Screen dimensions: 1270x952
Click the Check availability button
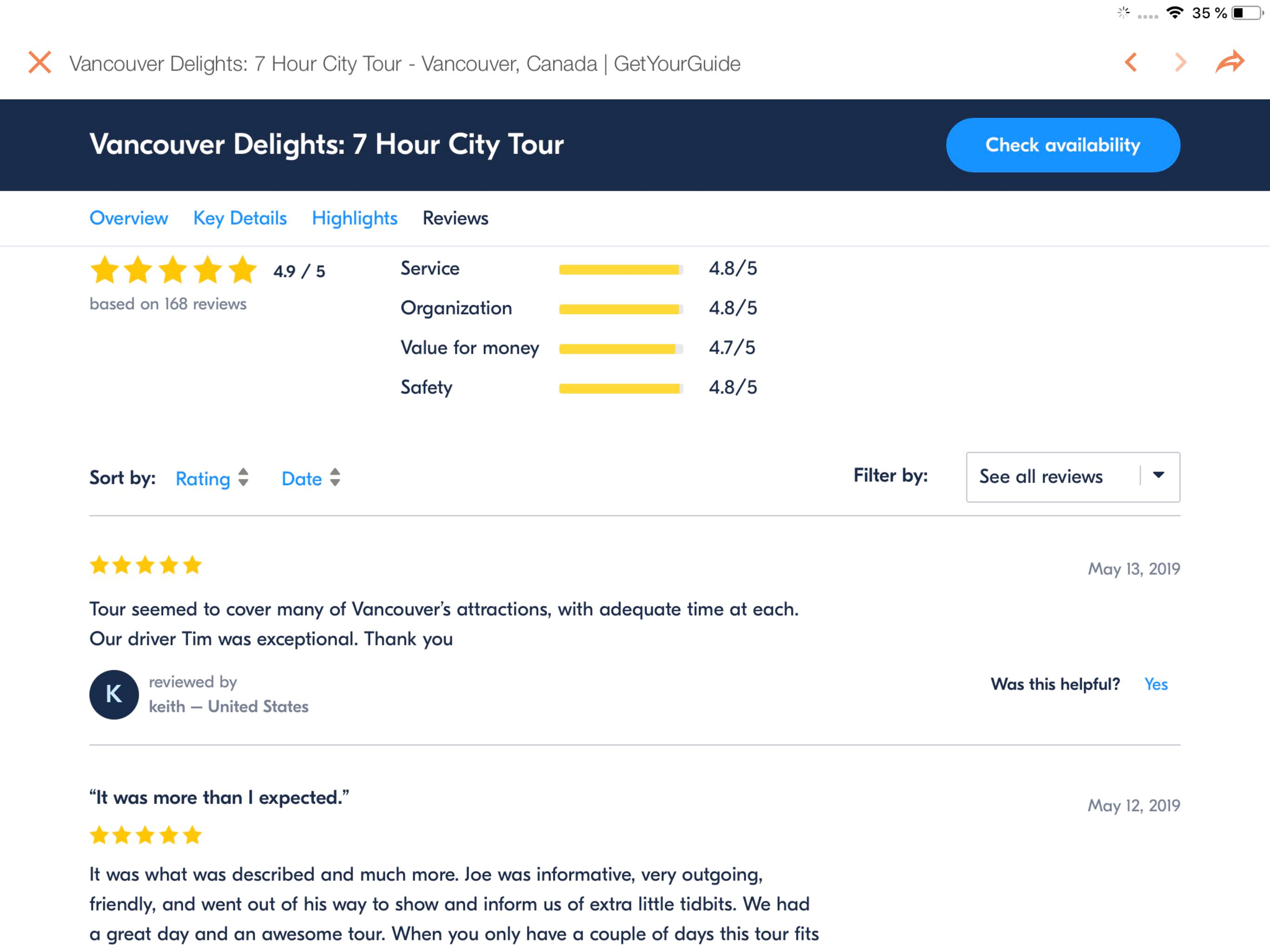(x=1063, y=145)
